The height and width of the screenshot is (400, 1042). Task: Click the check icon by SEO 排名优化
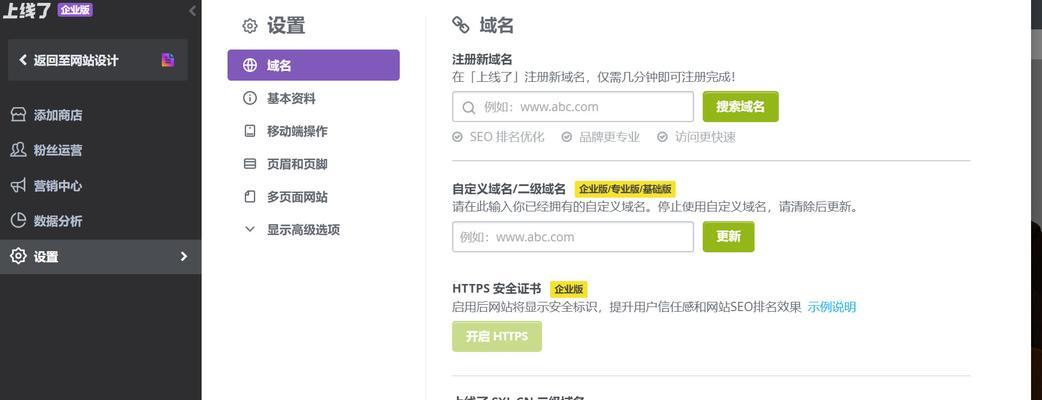[x=457, y=137]
